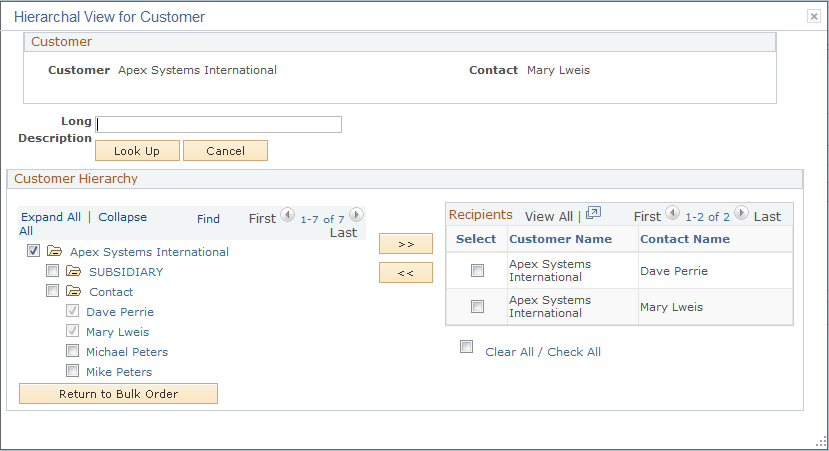
Task: Click the Apex Systems International folder icon
Action: (54, 252)
